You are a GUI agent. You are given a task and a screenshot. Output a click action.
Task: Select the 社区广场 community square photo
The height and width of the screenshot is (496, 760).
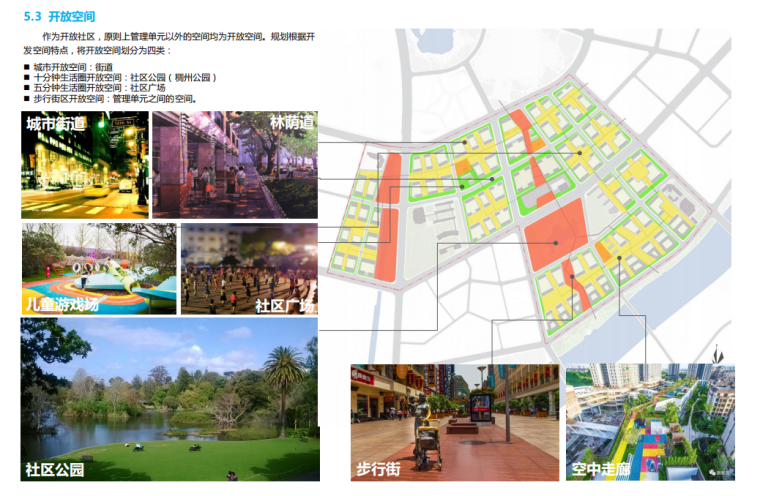tap(248, 268)
